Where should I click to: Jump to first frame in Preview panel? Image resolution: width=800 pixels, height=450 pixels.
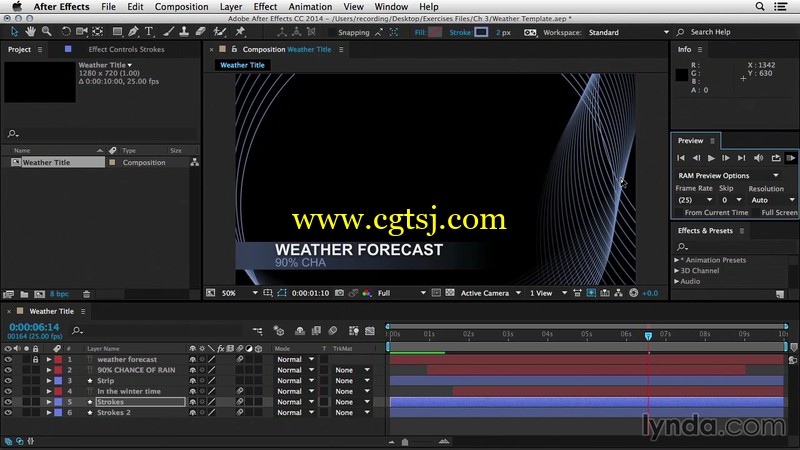pyautogui.click(x=681, y=158)
